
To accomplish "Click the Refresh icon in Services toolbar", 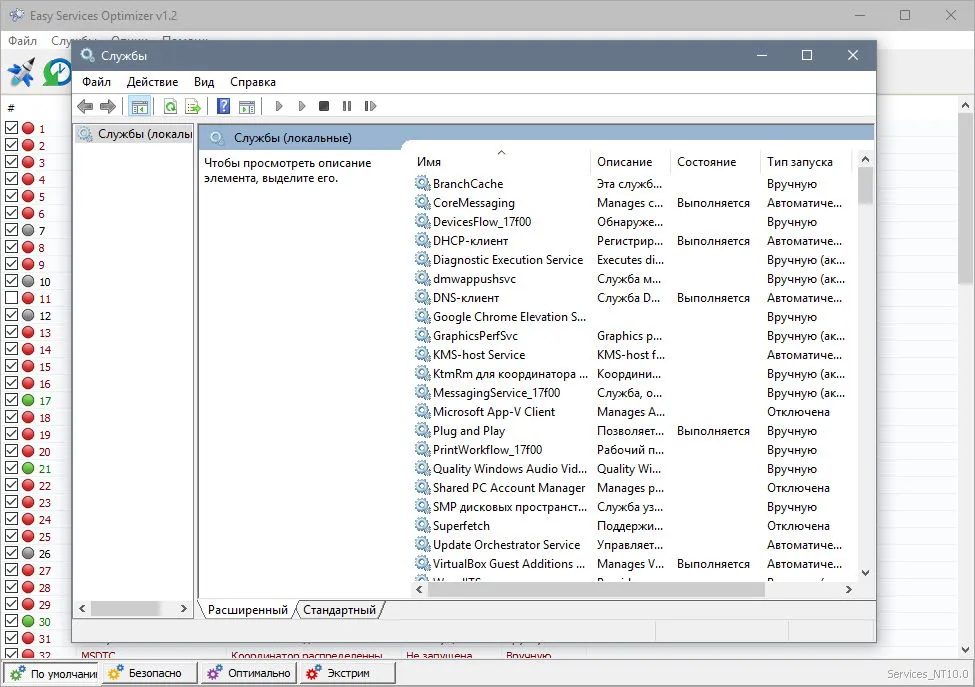I will [x=170, y=106].
